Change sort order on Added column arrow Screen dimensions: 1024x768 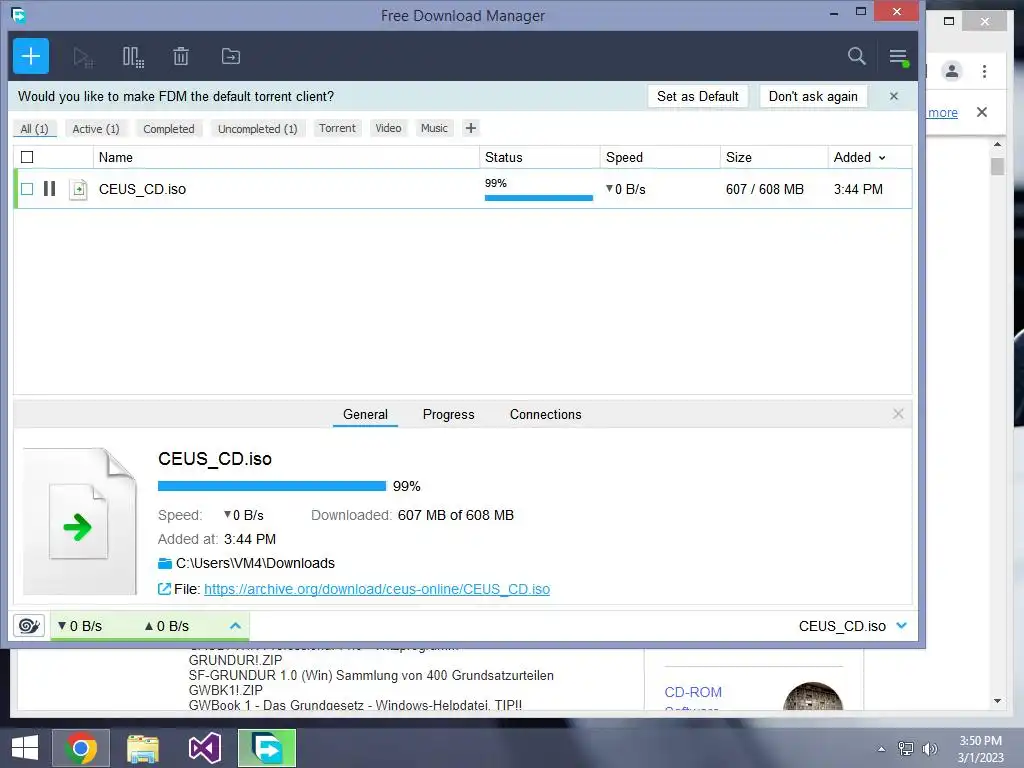(x=882, y=158)
